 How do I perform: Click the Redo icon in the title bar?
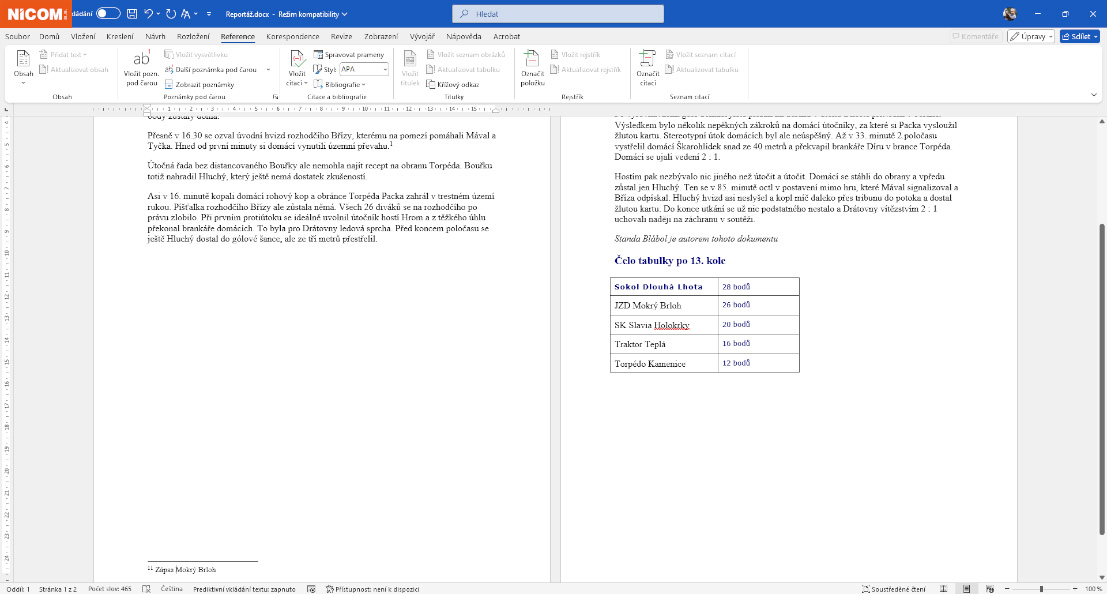point(171,13)
